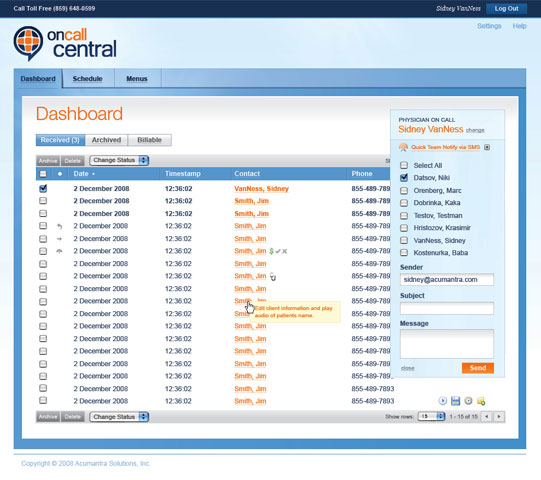Click the Quick Team Notify broadcast icon

click(x=403, y=147)
